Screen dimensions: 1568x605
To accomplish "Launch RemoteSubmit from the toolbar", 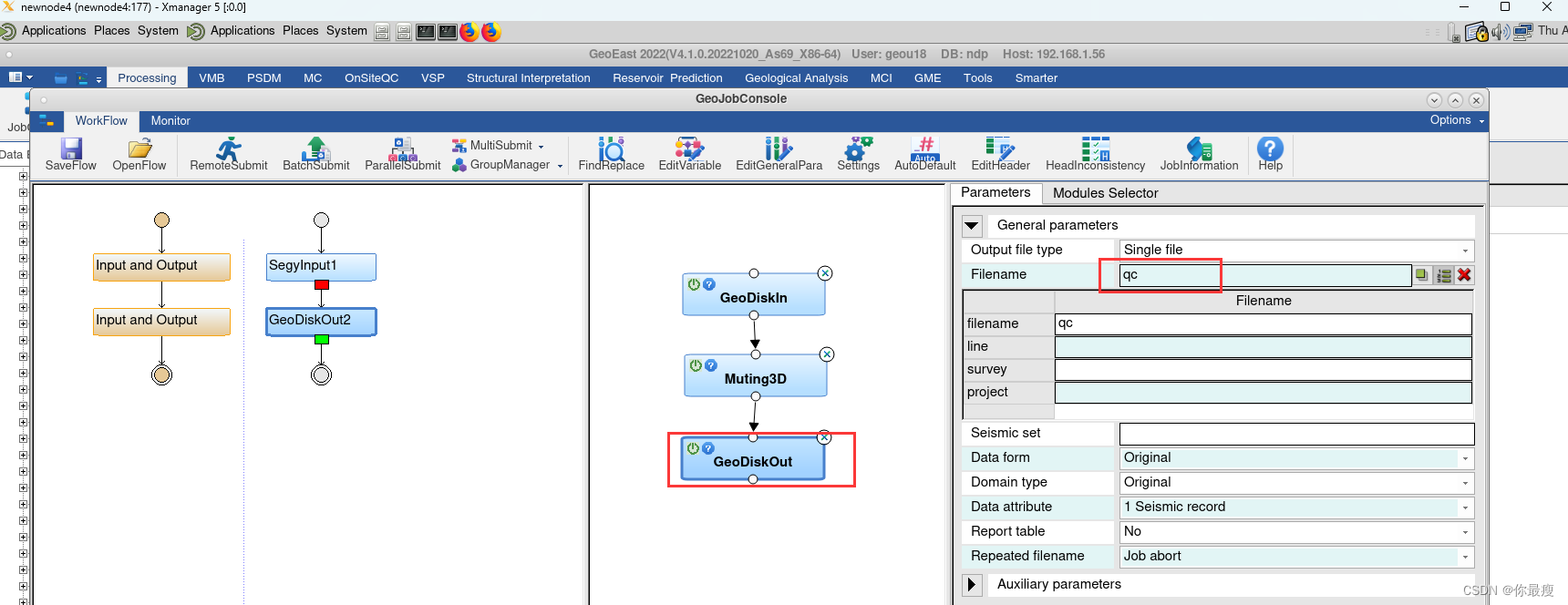I will [229, 148].
